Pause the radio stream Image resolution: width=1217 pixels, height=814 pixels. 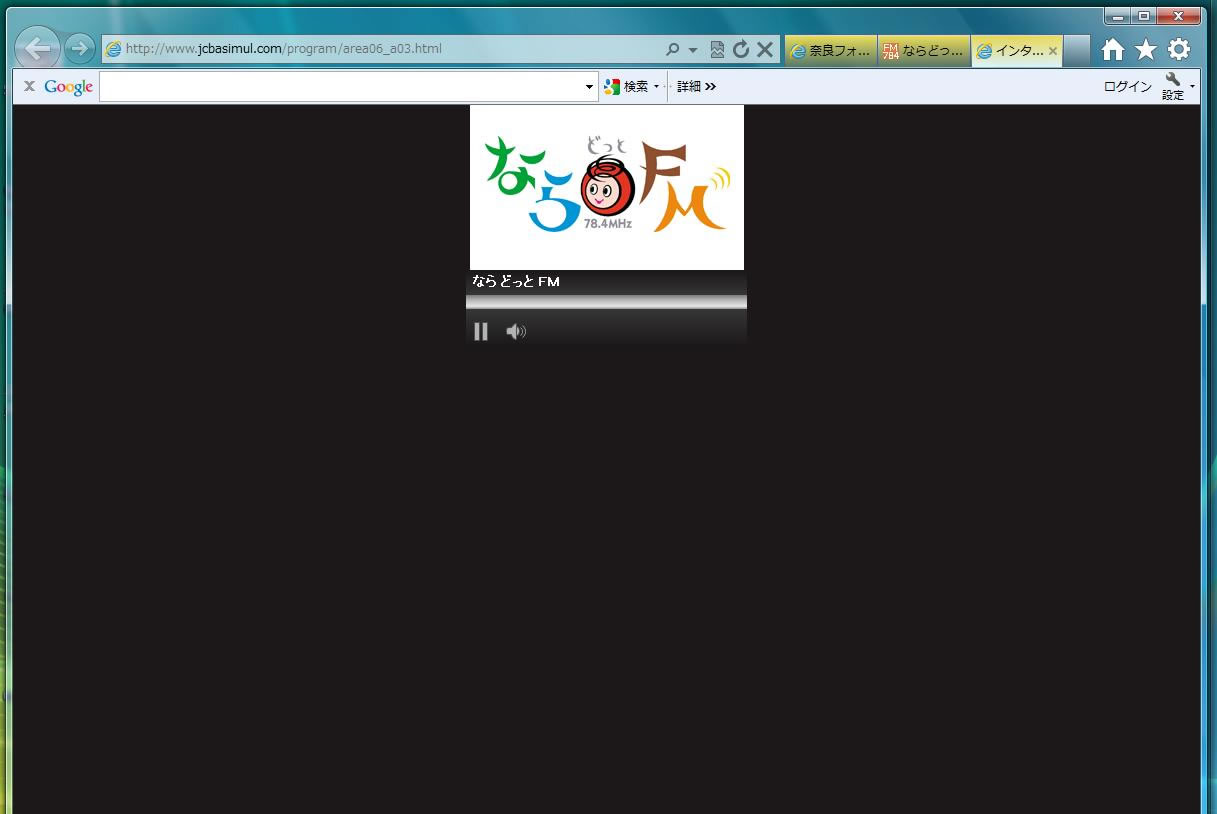pos(481,331)
